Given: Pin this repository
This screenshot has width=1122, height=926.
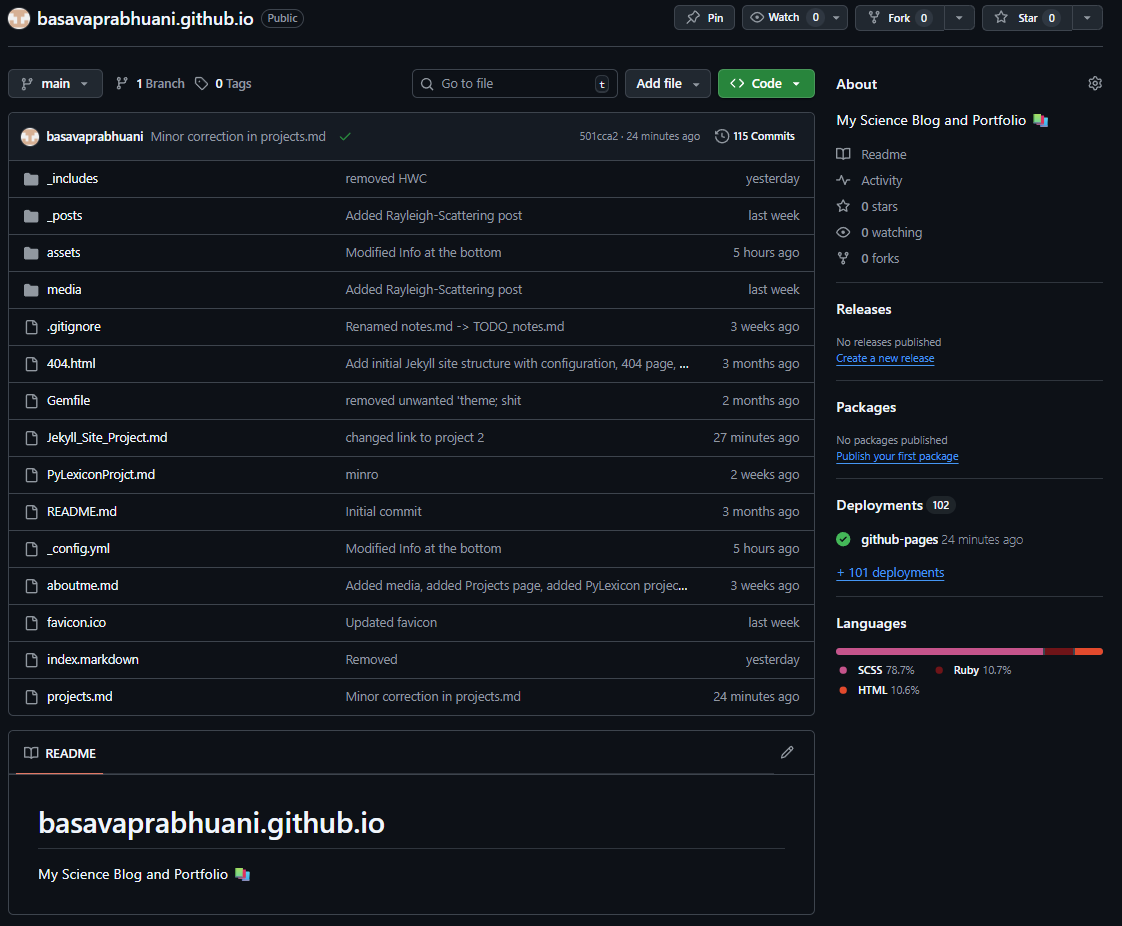Looking at the screenshot, I should click(704, 18).
